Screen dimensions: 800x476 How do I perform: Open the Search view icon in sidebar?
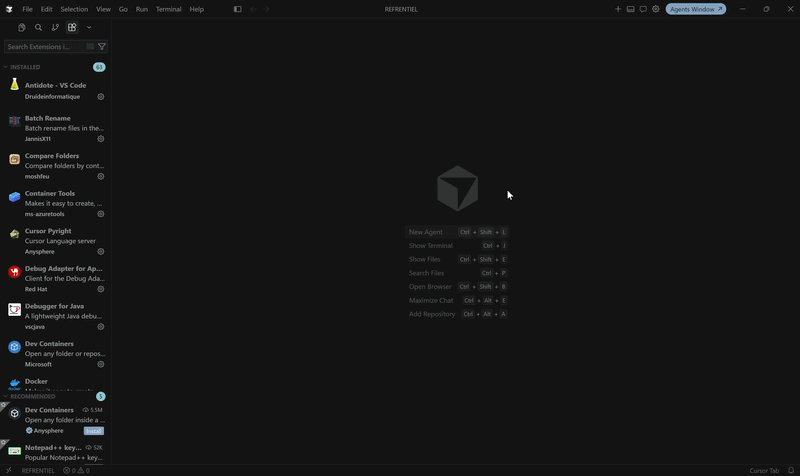pyautogui.click(x=38, y=28)
